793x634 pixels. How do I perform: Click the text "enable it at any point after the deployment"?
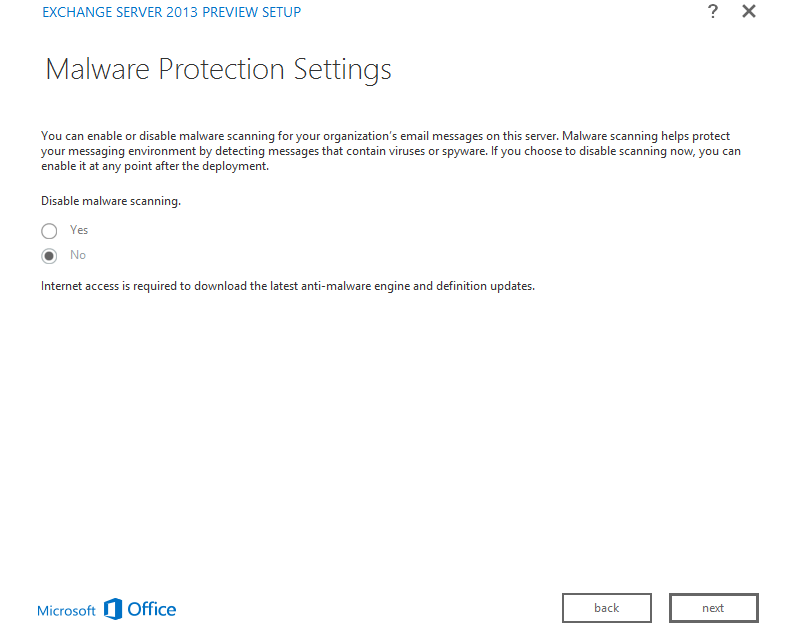pyautogui.click(x=155, y=167)
